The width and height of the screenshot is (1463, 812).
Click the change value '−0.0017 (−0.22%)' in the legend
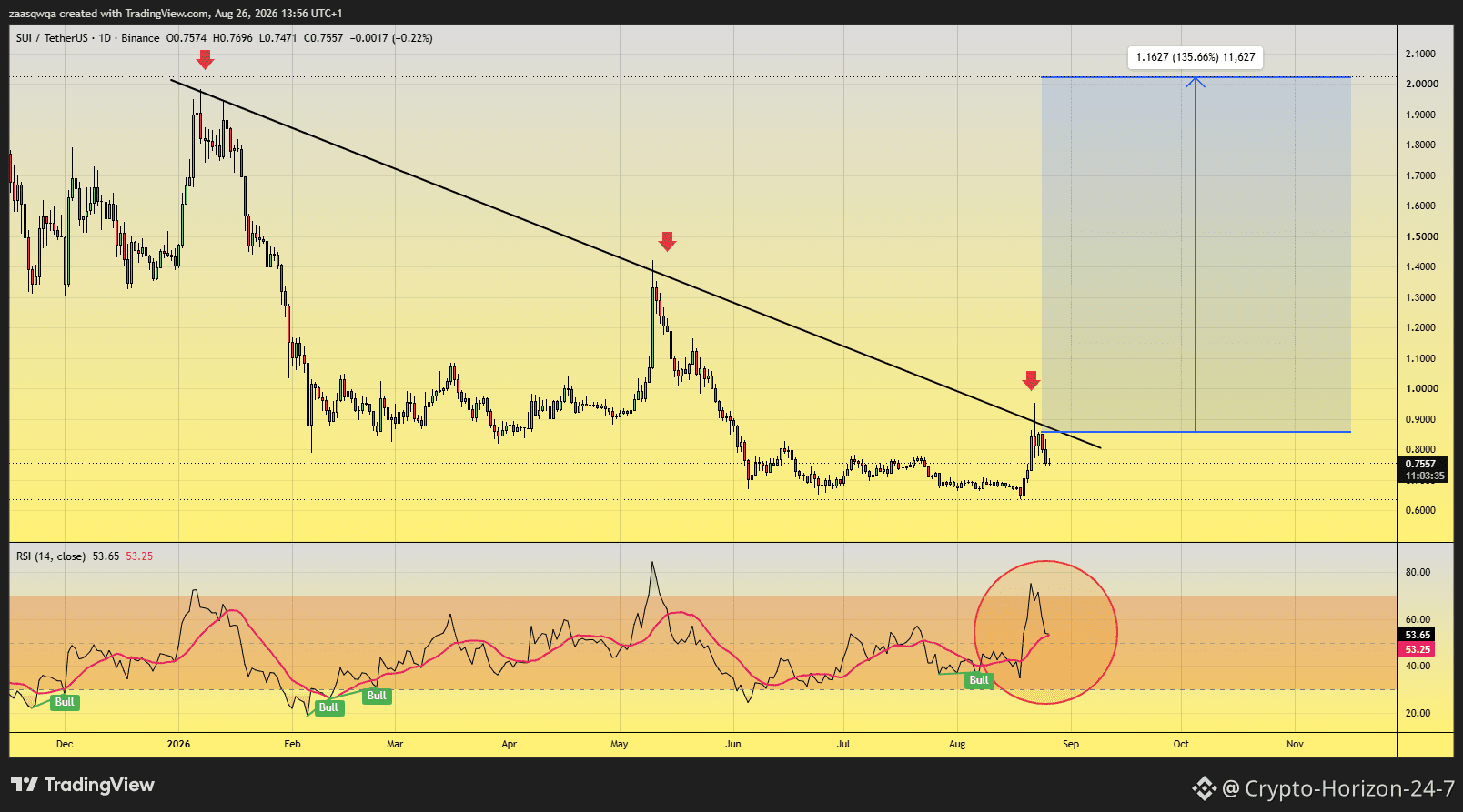pyautogui.click(x=391, y=38)
